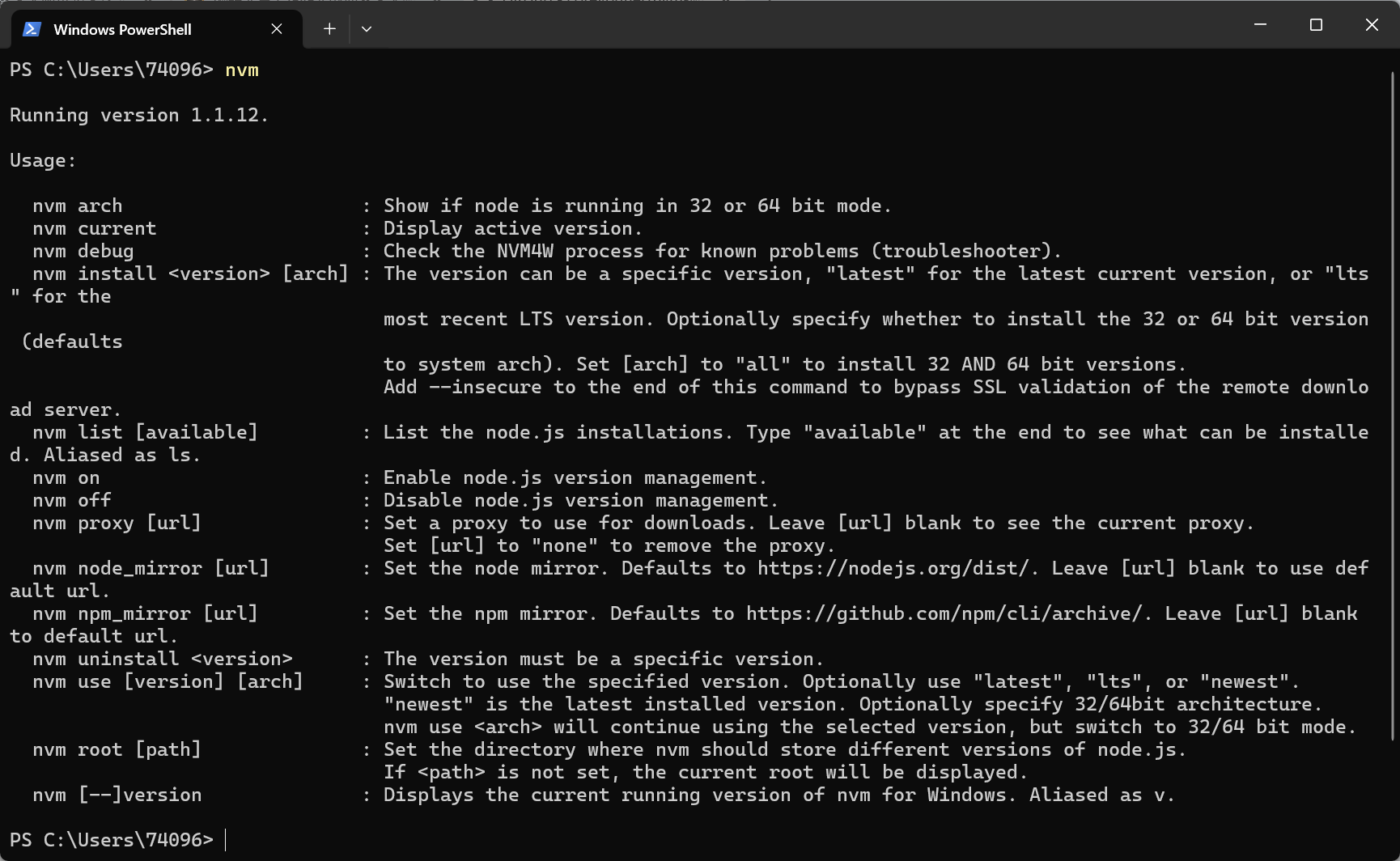Expand the new tab profiles dropdown
Viewport: 1400px width, 861px height.
tap(367, 29)
